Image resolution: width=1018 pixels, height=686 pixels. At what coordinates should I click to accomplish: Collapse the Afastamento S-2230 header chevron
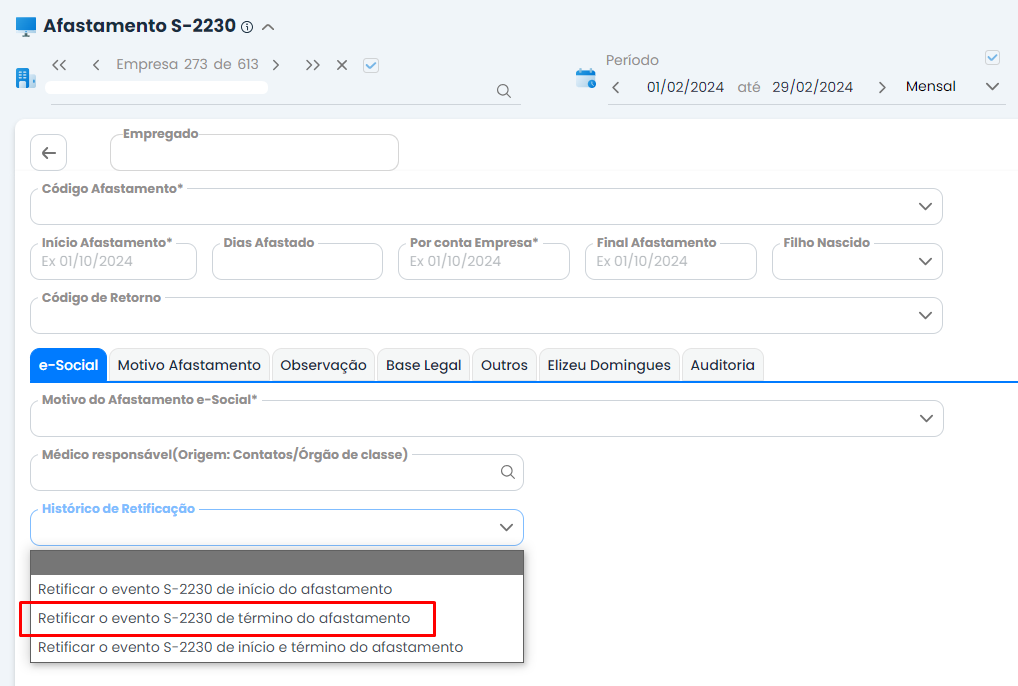point(267,27)
